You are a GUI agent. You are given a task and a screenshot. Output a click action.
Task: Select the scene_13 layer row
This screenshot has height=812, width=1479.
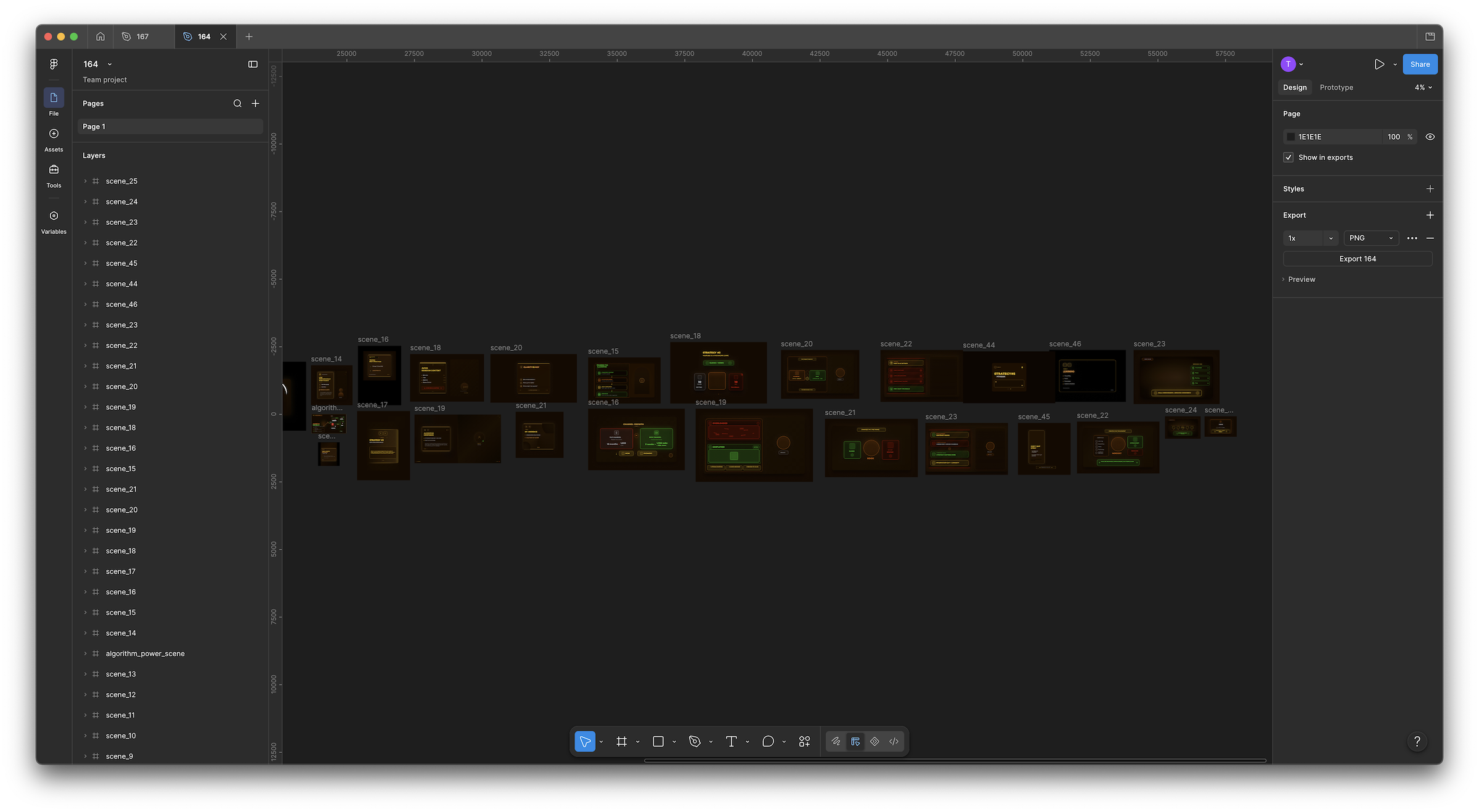pyautogui.click(x=170, y=674)
